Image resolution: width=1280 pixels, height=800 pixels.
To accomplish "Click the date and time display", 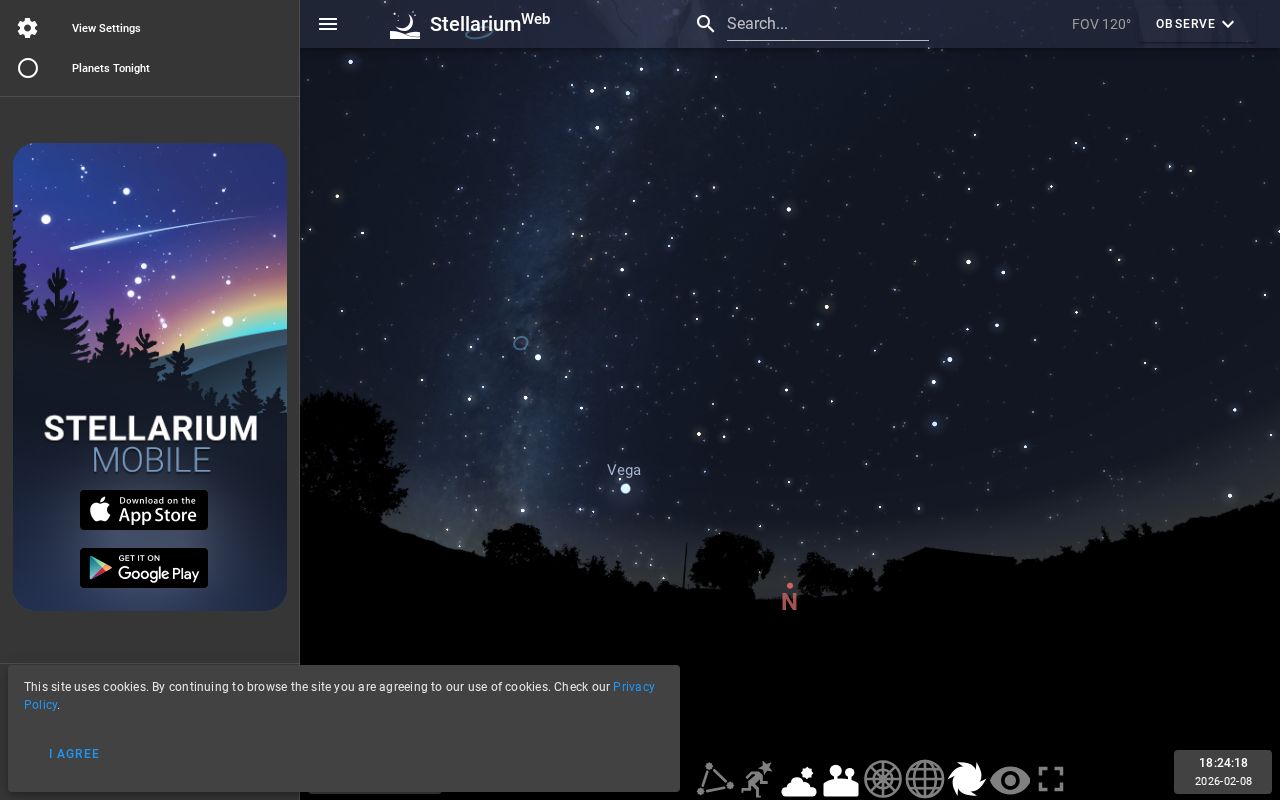I will [1223, 771].
